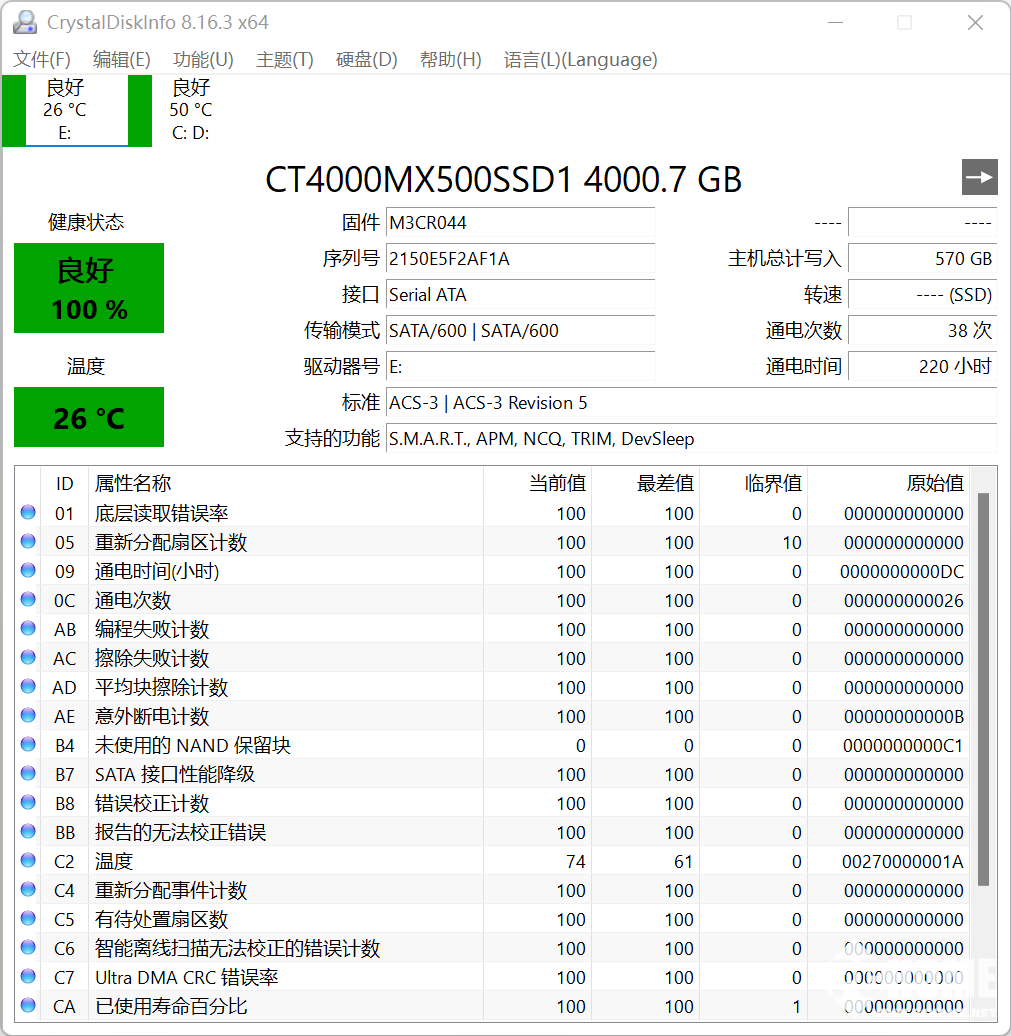Click the rotation rate field ---- (SSD)

click(x=922, y=294)
